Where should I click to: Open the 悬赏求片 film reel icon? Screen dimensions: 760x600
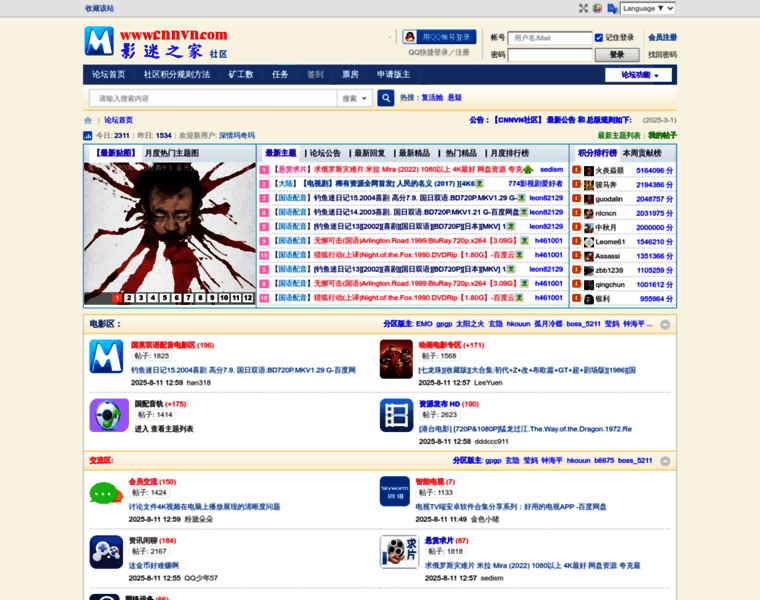point(399,552)
